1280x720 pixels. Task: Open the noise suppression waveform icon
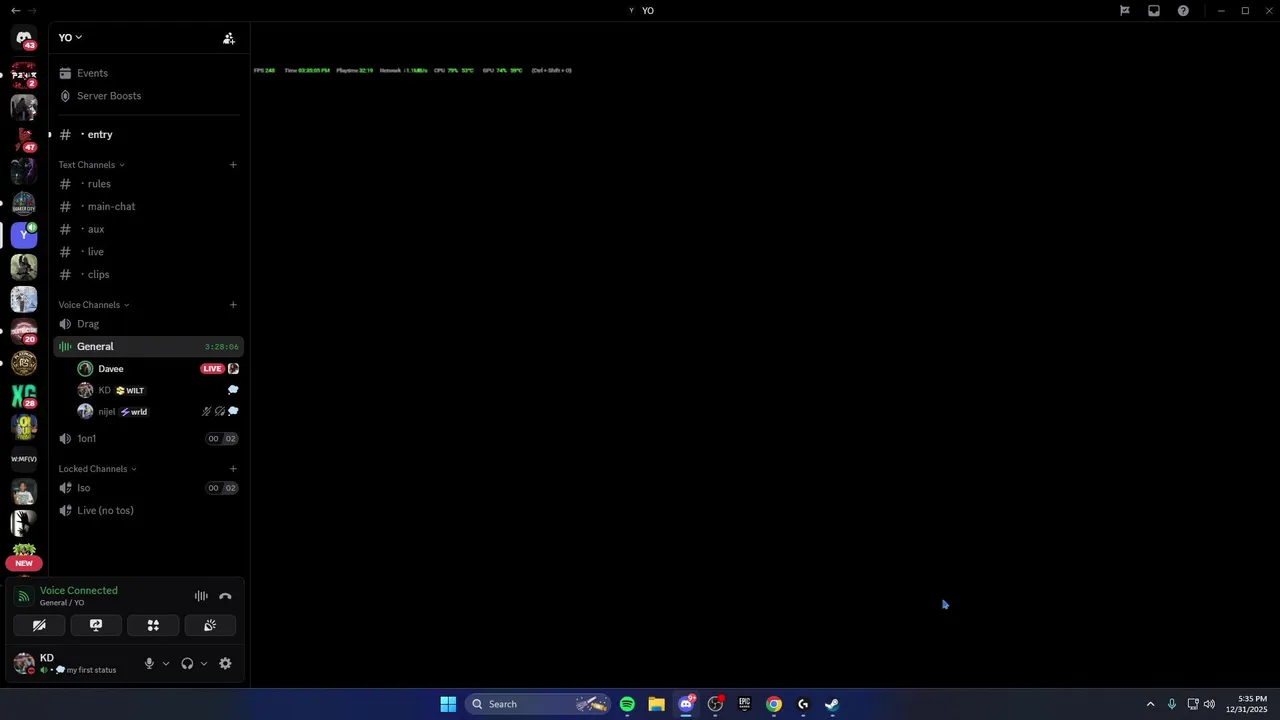click(201, 596)
